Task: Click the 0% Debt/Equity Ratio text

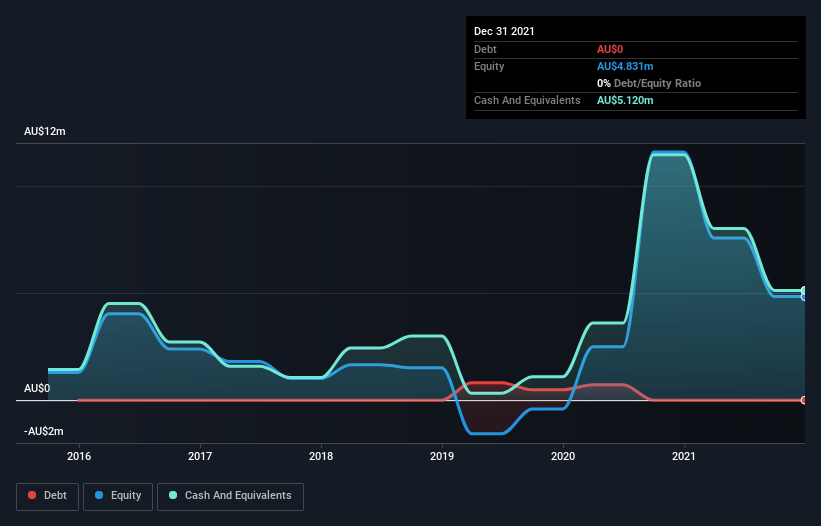Action: point(649,83)
